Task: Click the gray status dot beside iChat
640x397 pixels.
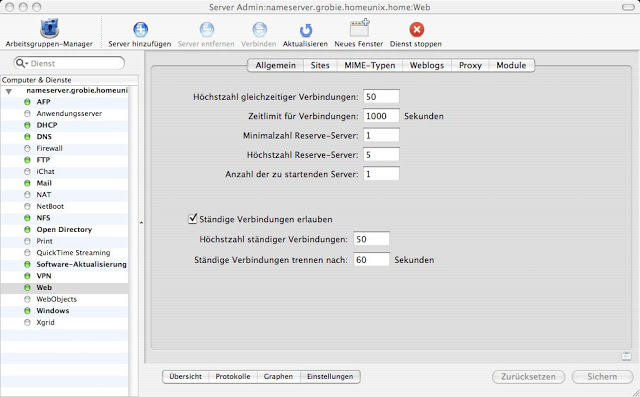Action: point(27,171)
